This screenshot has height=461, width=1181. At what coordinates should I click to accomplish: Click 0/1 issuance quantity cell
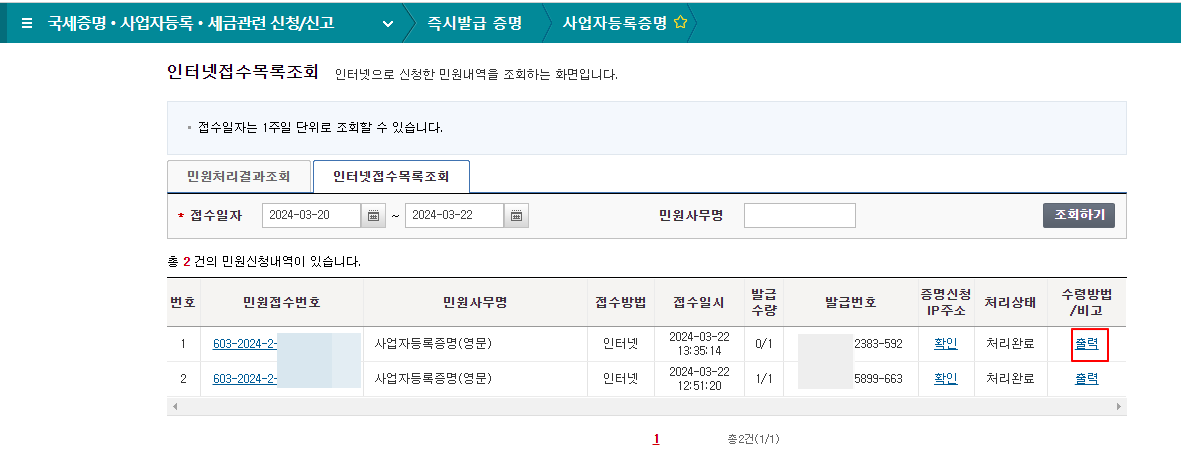point(764,344)
